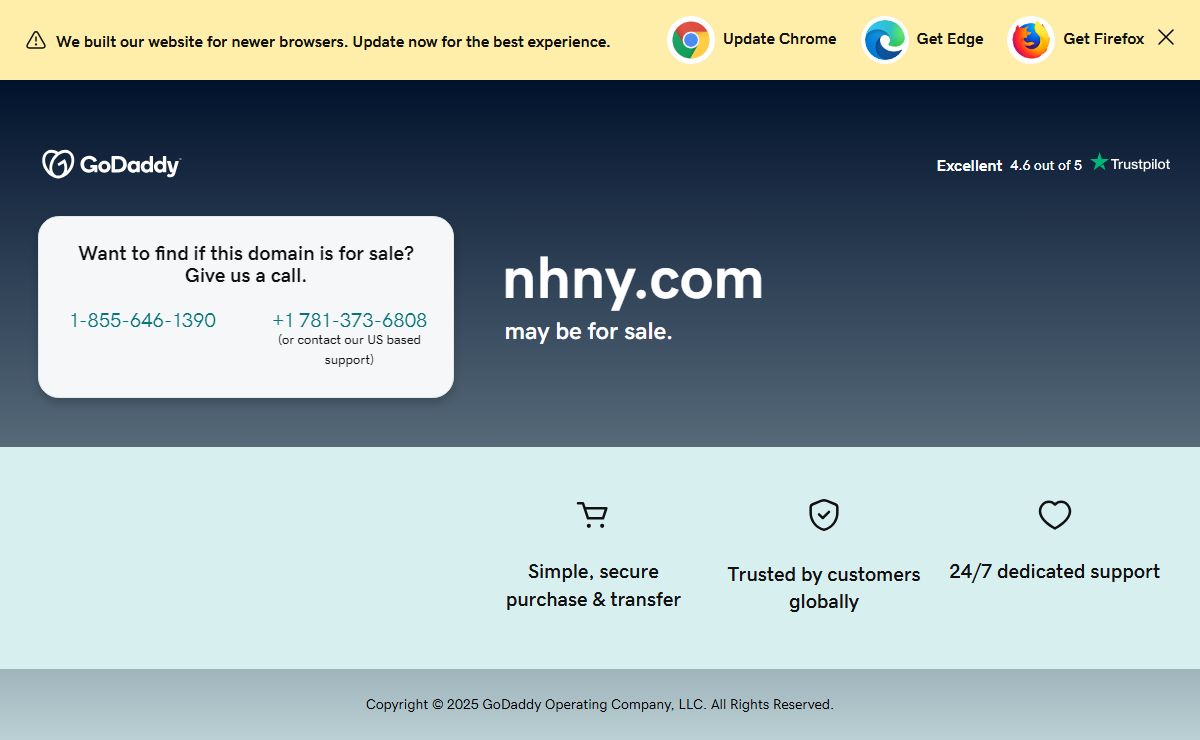Click the Get Edge link

click(950, 39)
